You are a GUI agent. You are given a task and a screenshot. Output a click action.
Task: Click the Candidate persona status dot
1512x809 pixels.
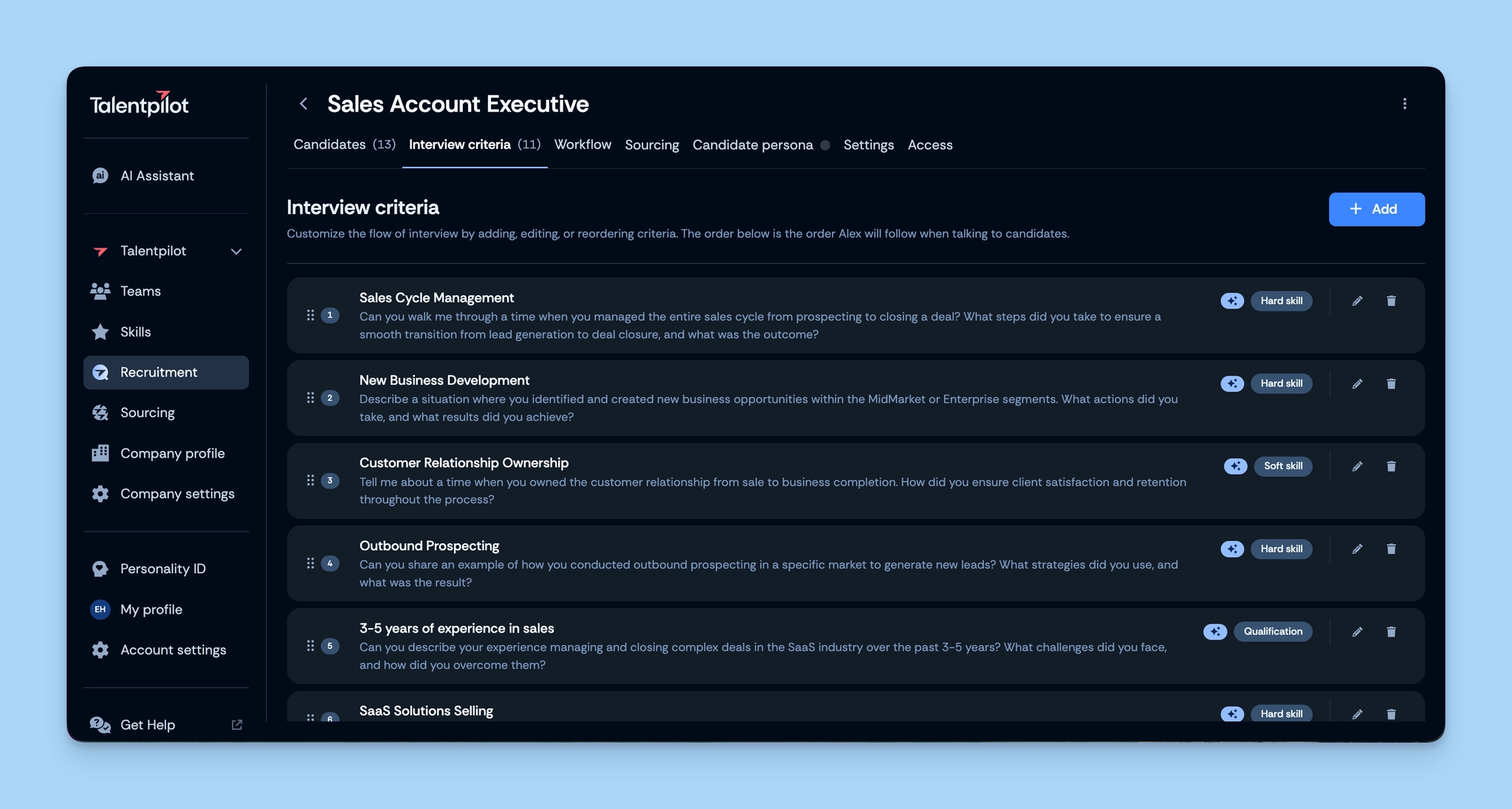point(825,145)
